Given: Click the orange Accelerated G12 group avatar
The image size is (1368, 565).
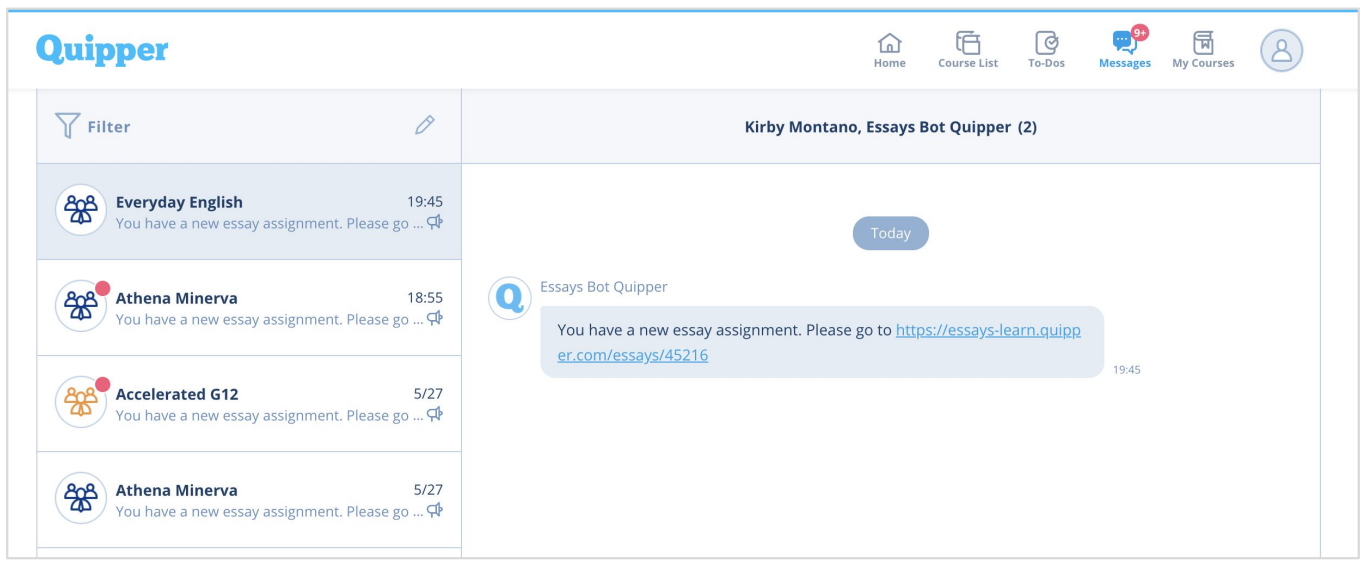Looking at the screenshot, I should click(81, 402).
